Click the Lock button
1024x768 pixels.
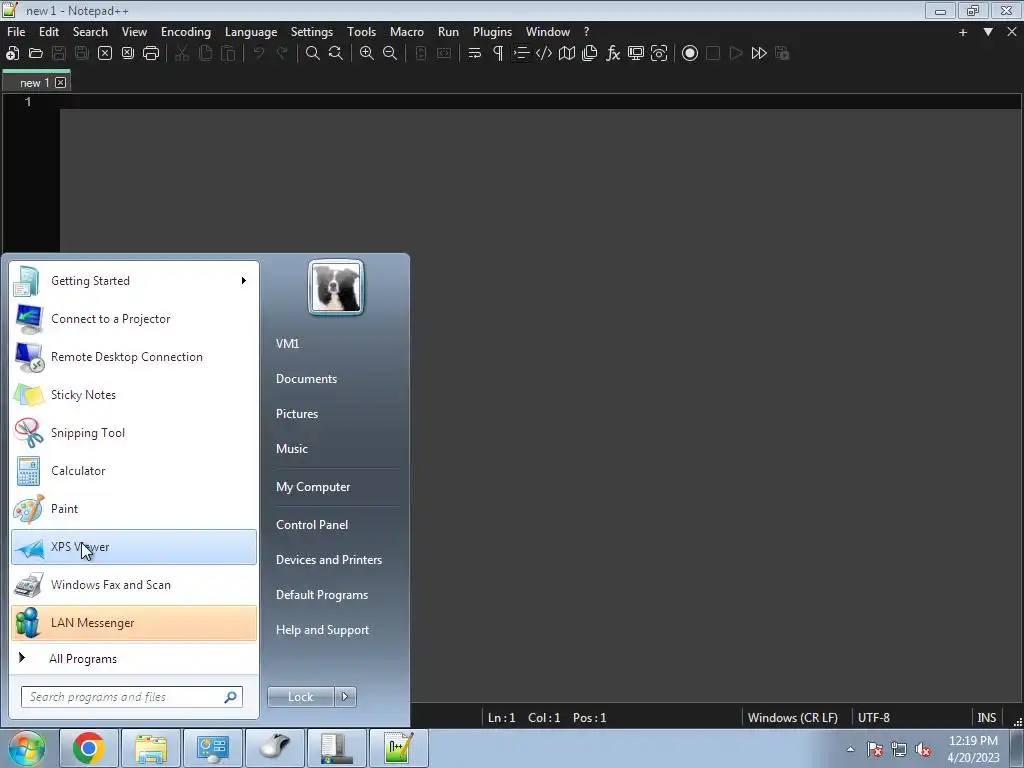[301, 697]
